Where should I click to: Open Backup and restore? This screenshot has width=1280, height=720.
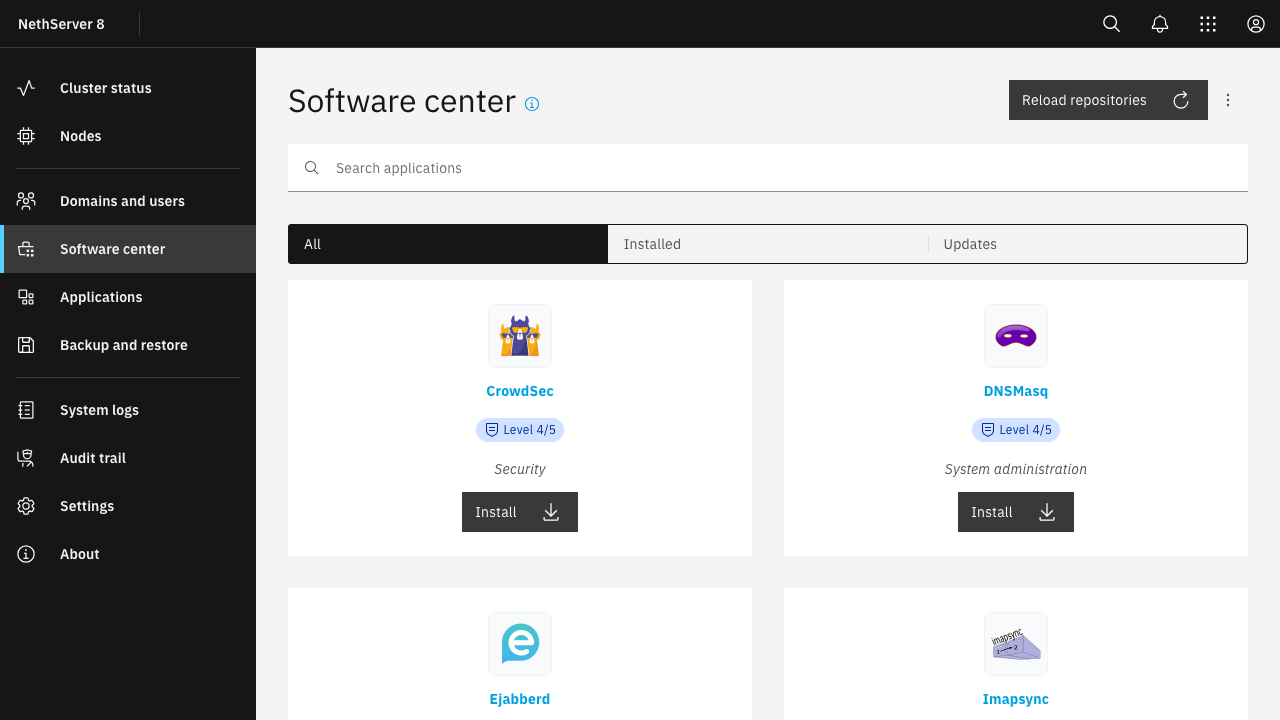(x=128, y=345)
